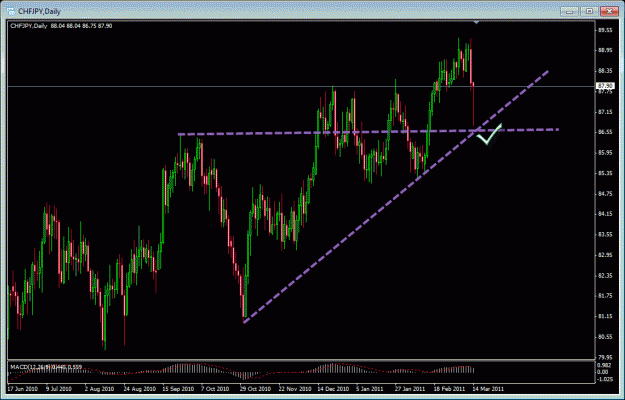Close the CHFJPY,Daily chart window
The image size is (625, 400).
click(x=609, y=12)
